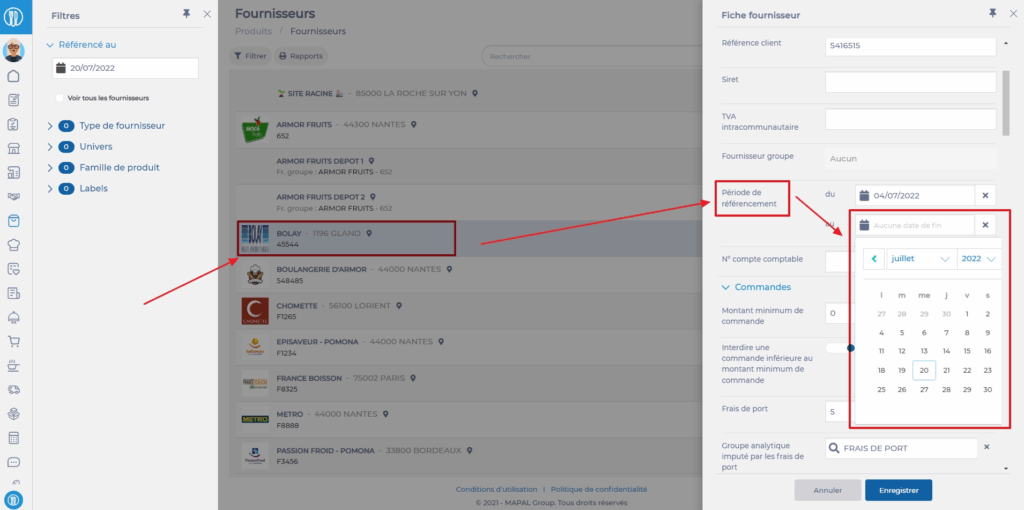Click the 'Aucune date de fin' field
The image size is (1024, 510).
[x=915, y=226]
